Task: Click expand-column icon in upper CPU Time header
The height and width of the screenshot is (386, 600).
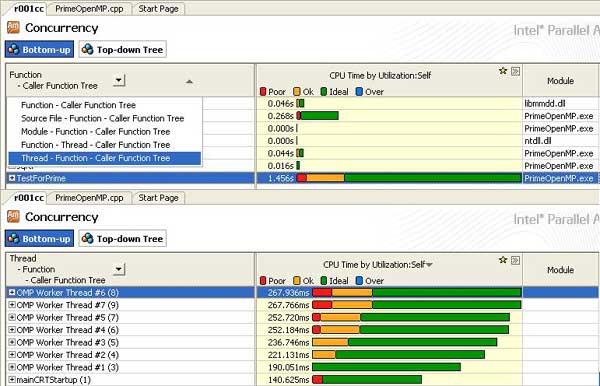Action: 515,71
